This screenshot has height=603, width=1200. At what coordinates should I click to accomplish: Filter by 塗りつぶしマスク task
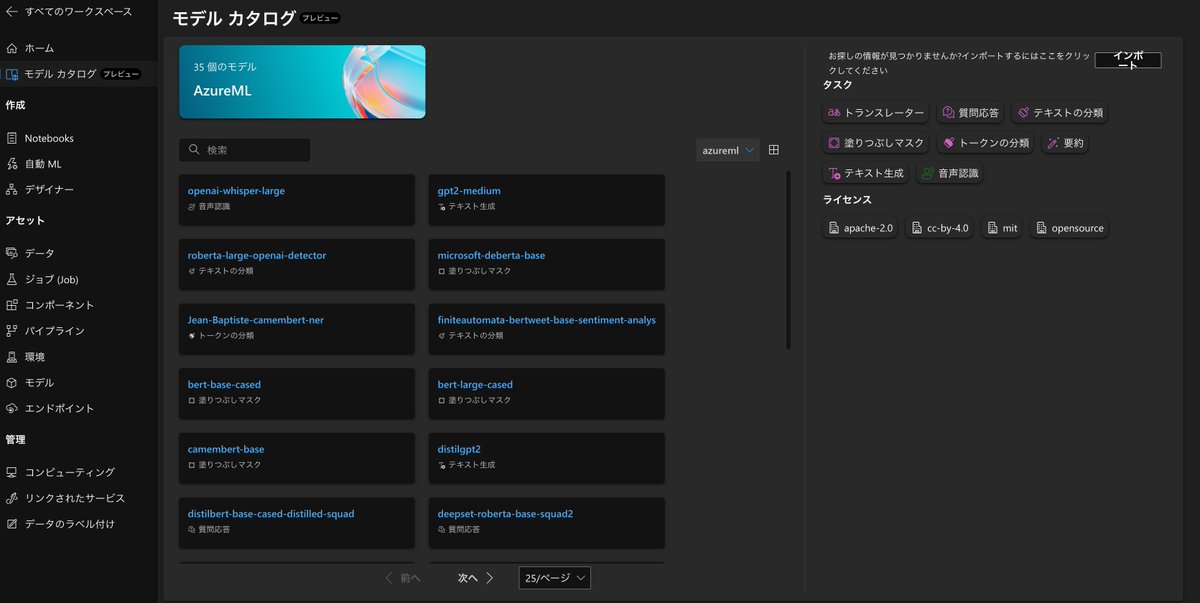point(876,143)
